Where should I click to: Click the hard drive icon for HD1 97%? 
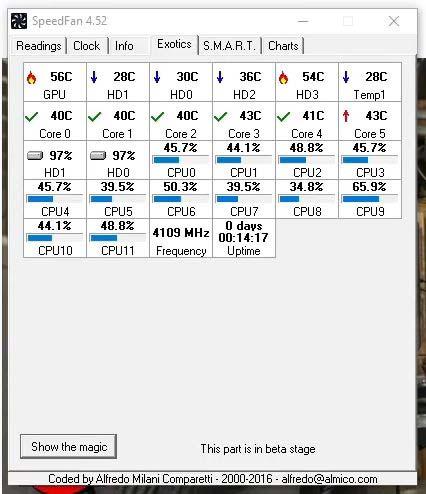click(x=35, y=155)
